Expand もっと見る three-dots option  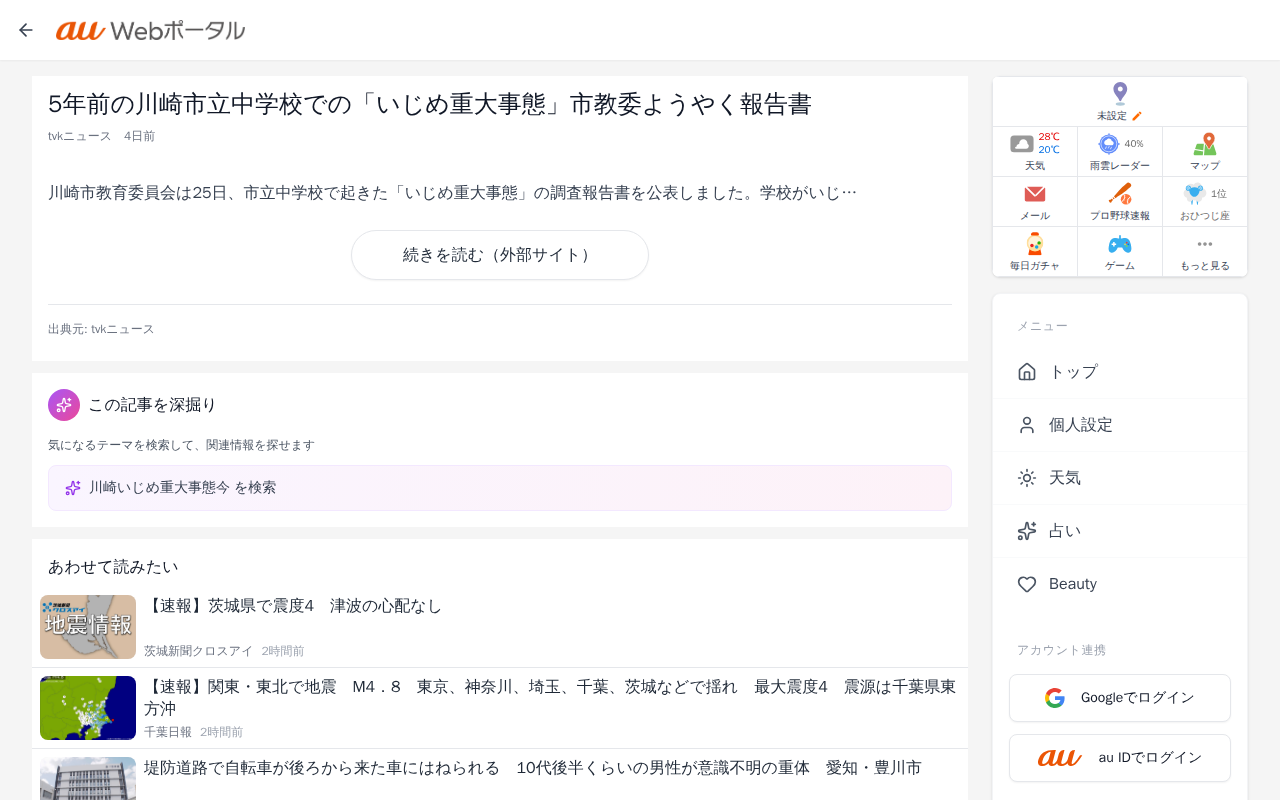point(1205,252)
